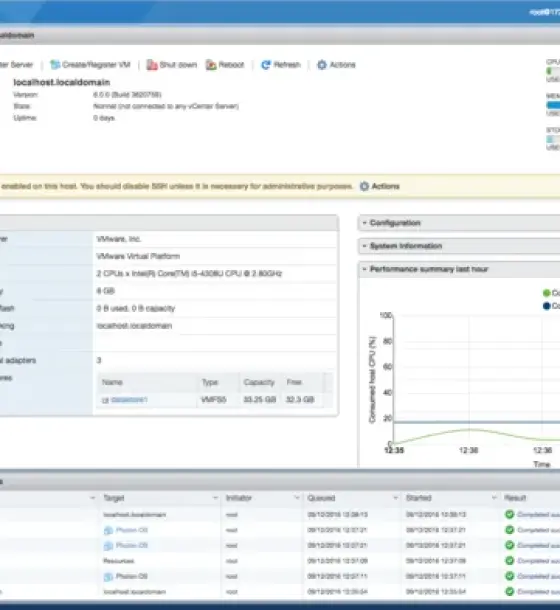Click the green check for the 12:37:11 task
The width and height of the screenshot is (560, 610).
[x=509, y=577]
